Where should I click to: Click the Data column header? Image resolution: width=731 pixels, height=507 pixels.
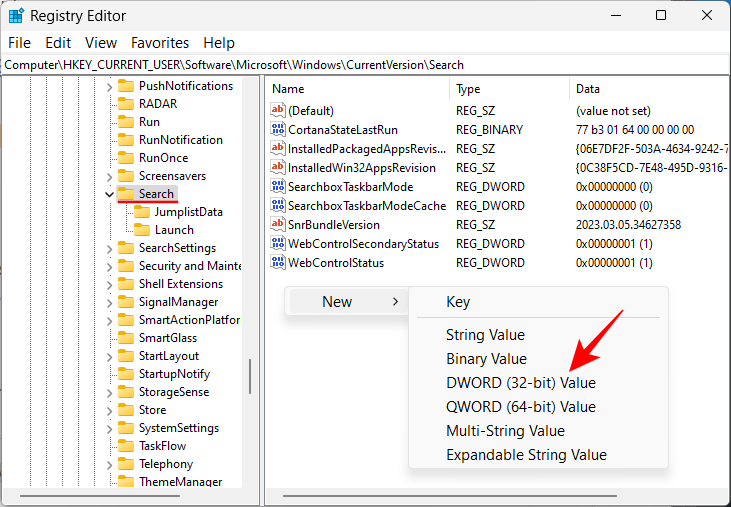(587, 89)
